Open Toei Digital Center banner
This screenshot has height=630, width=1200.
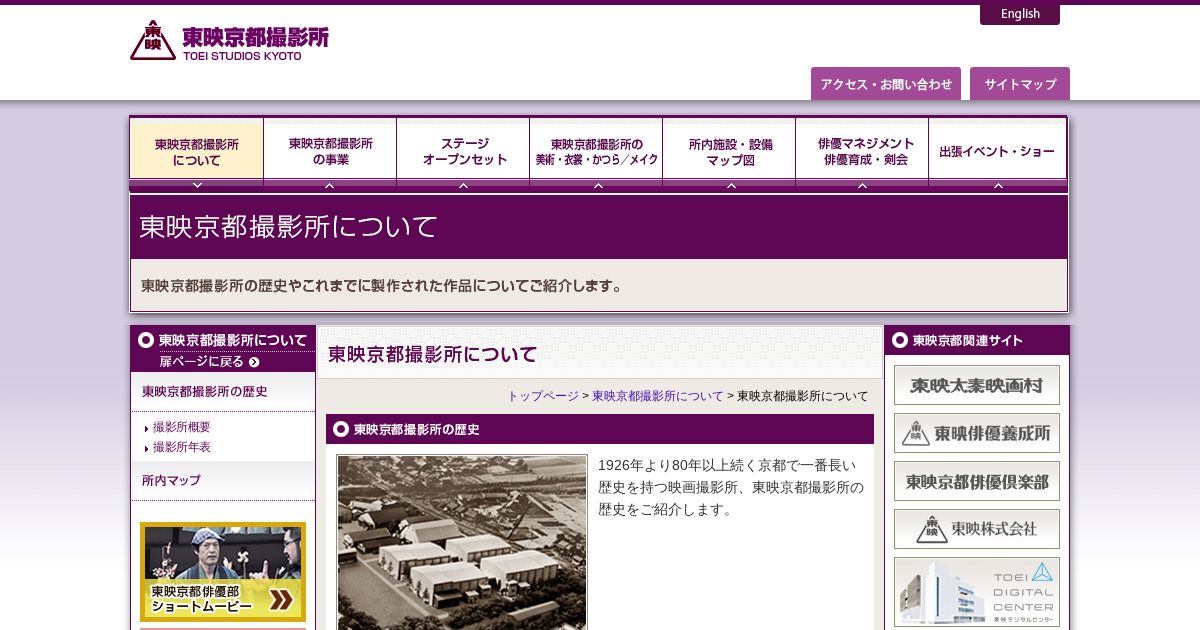tap(977, 592)
